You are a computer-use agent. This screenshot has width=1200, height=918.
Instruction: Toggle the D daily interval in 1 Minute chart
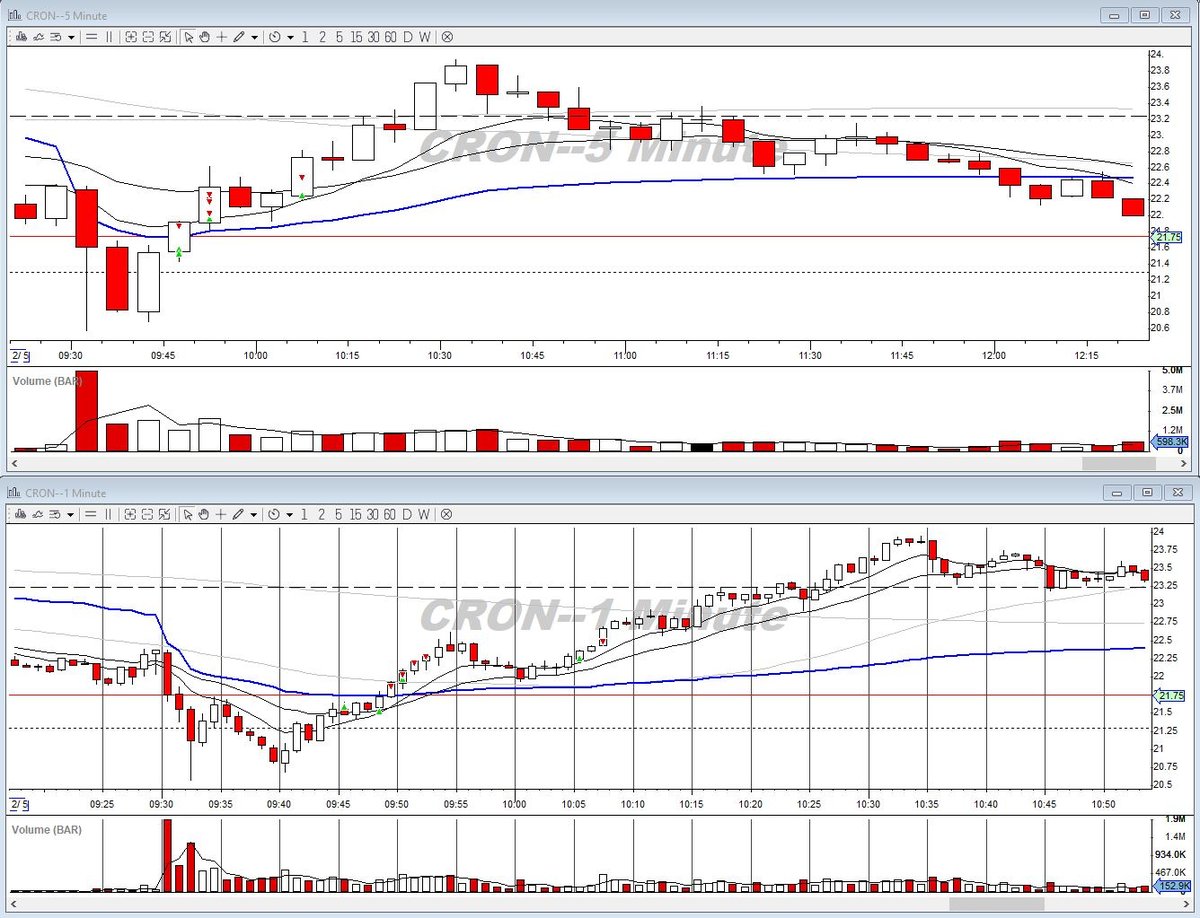pyautogui.click(x=407, y=514)
